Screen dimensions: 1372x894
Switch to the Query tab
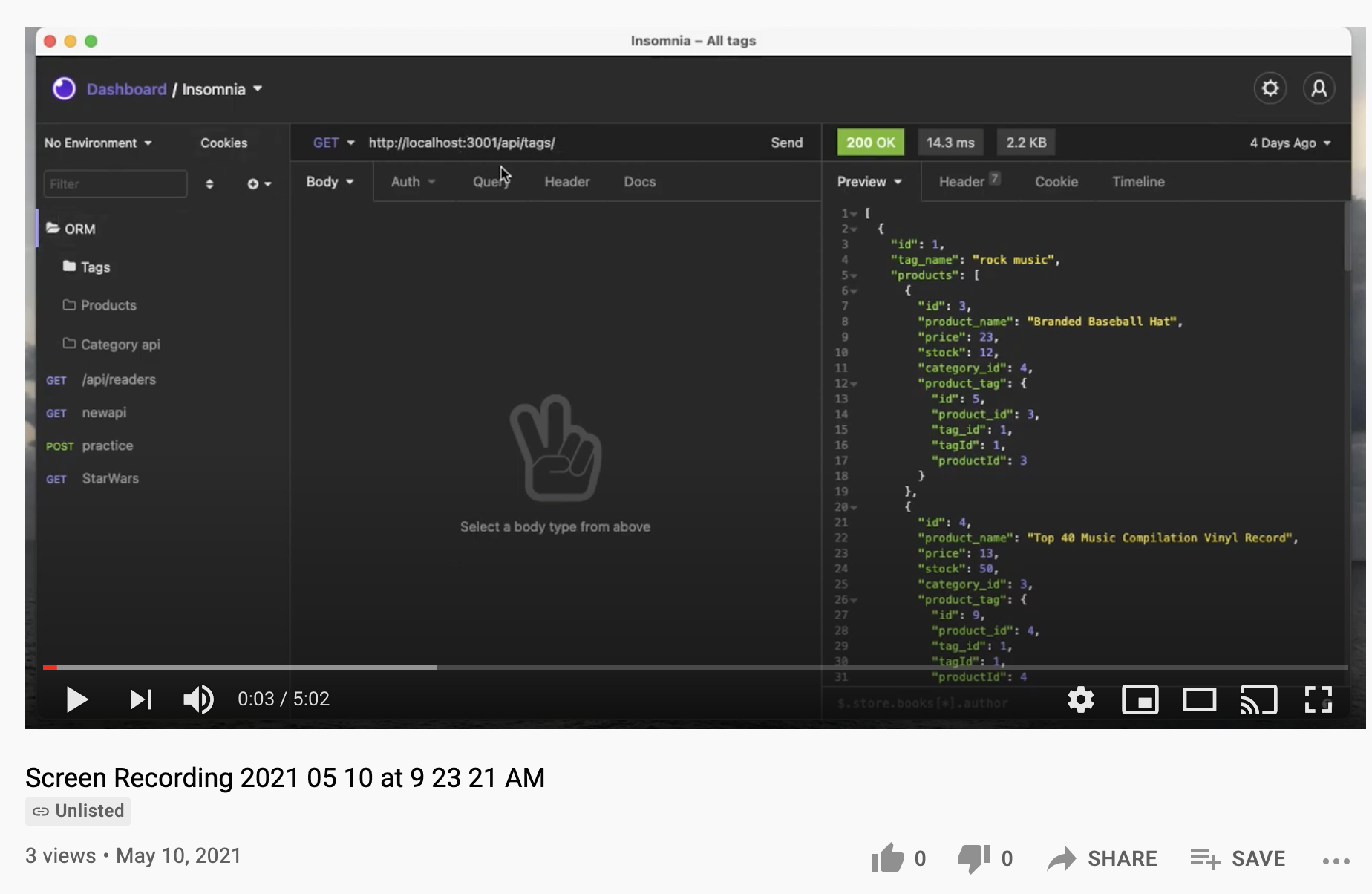491,182
